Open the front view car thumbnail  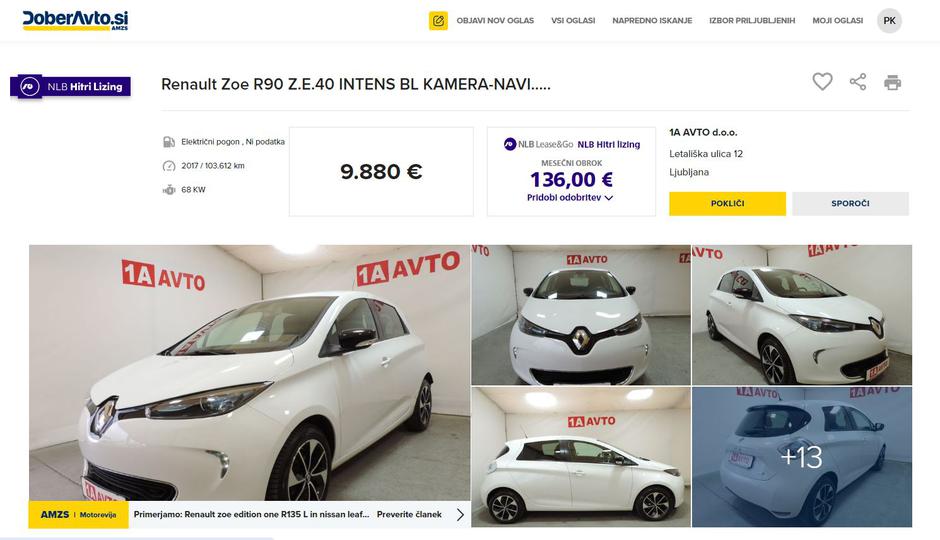click(581, 315)
